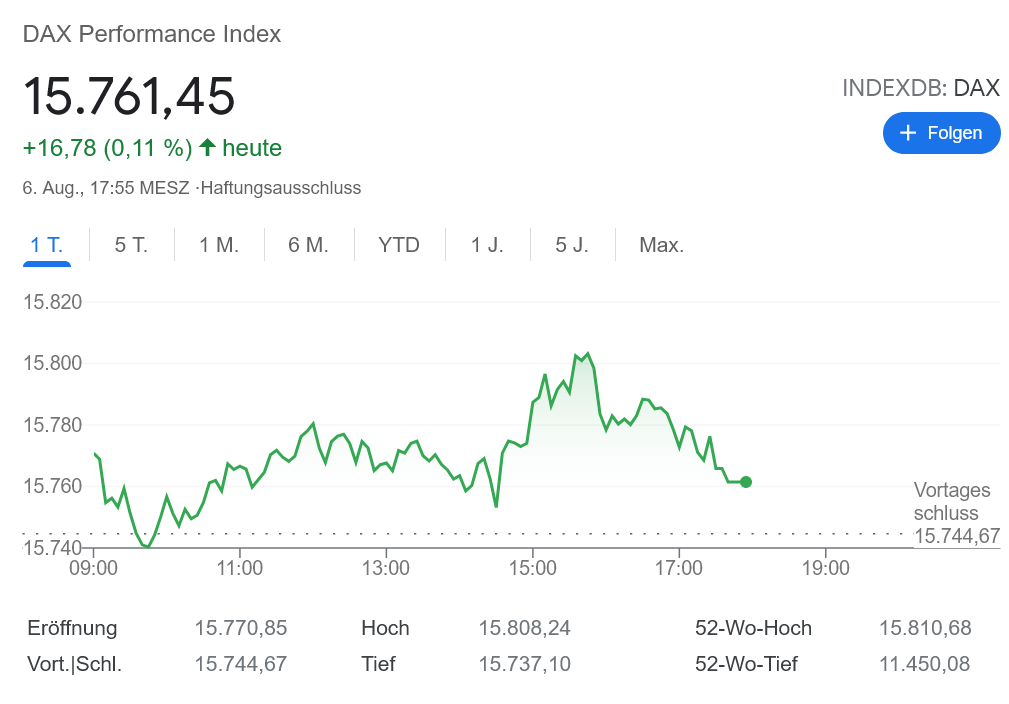Switch to the 1 T. tab
Screen dimensions: 1009x704
tap(46, 245)
